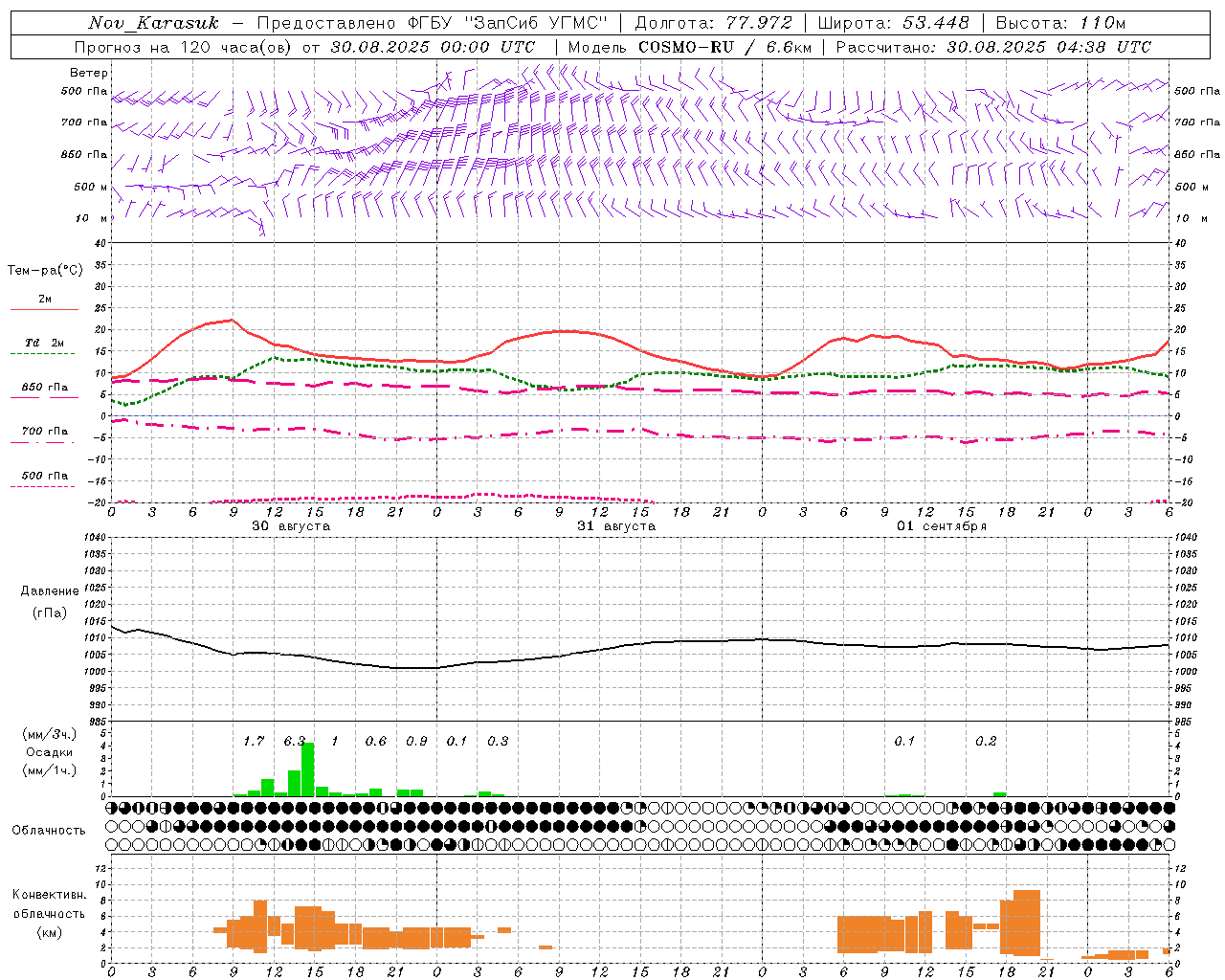Click the solid red 2м legend line
The height and width of the screenshot is (980, 1225).
(x=44, y=309)
